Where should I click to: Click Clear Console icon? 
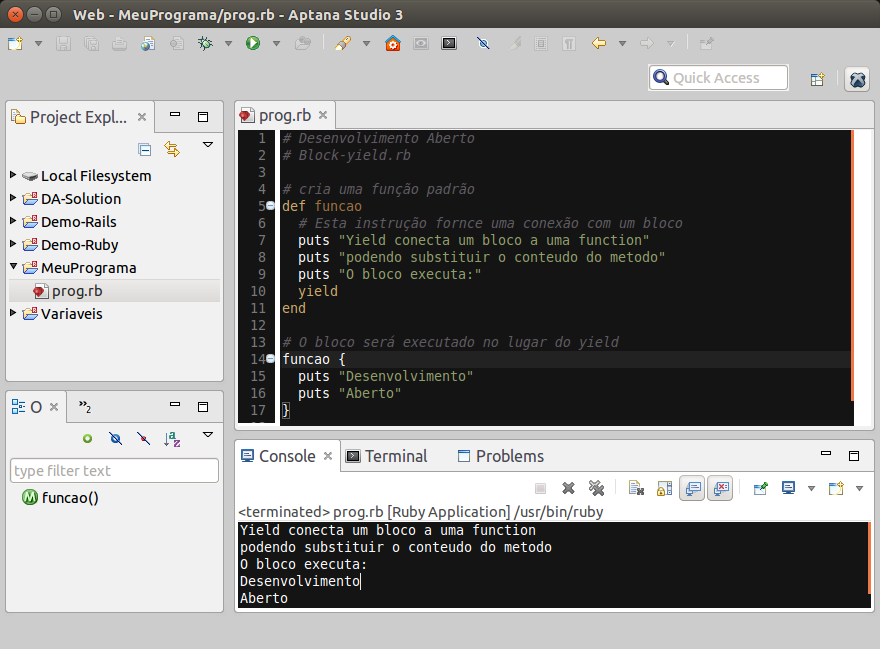pos(636,488)
